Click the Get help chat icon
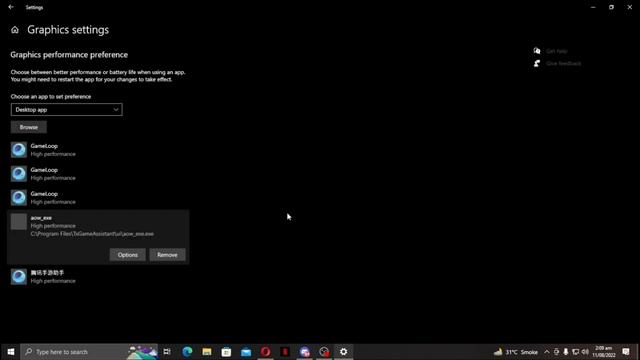 pos(537,51)
